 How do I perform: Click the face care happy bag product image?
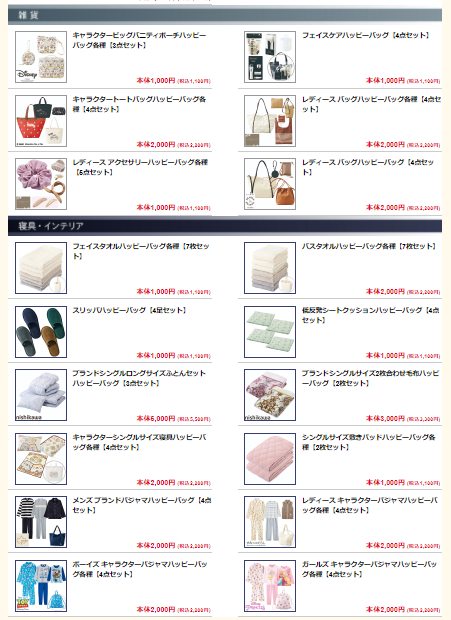click(270, 57)
